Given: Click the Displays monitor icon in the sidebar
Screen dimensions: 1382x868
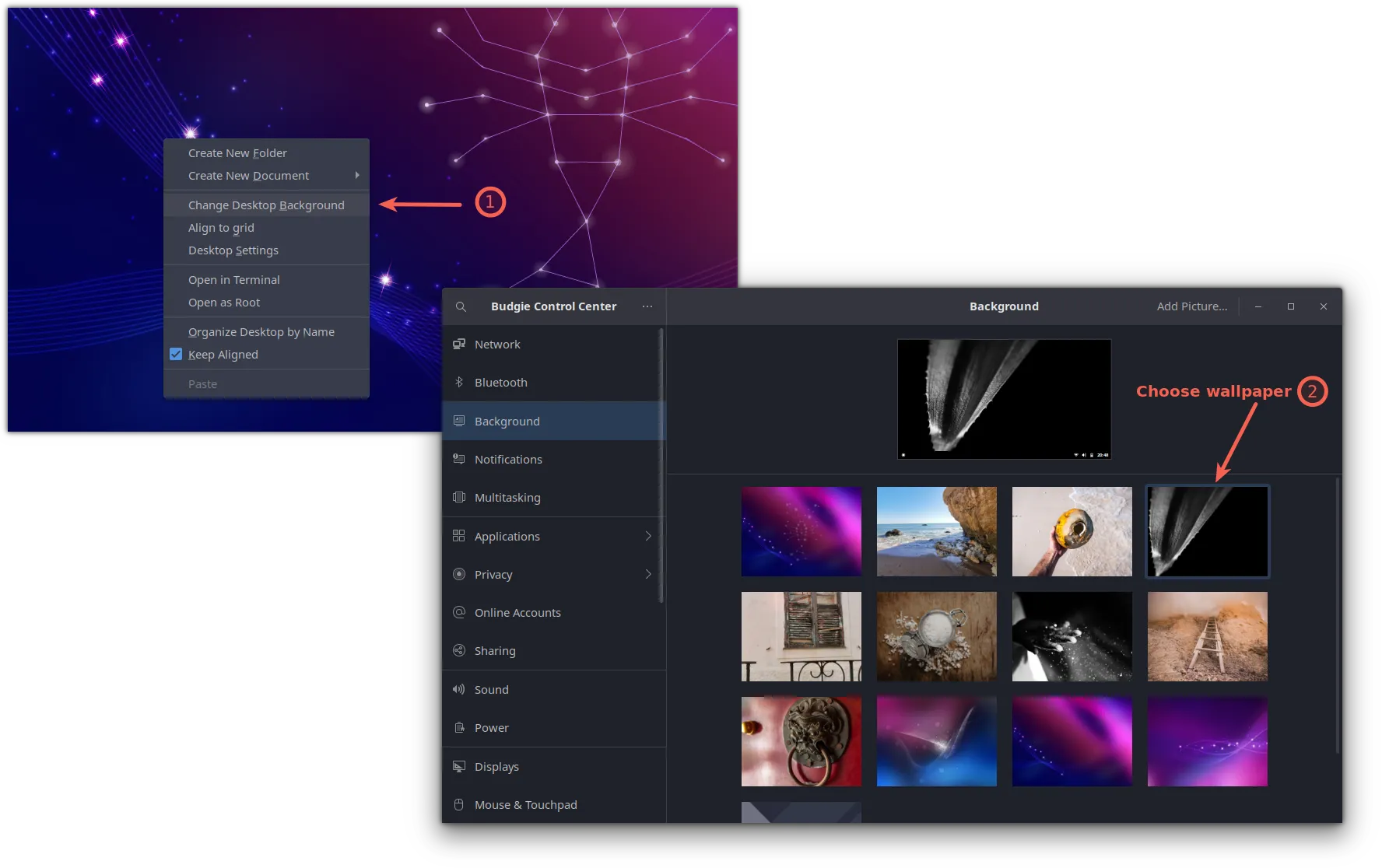Looking at the screenshot, I should click(459, 766).
